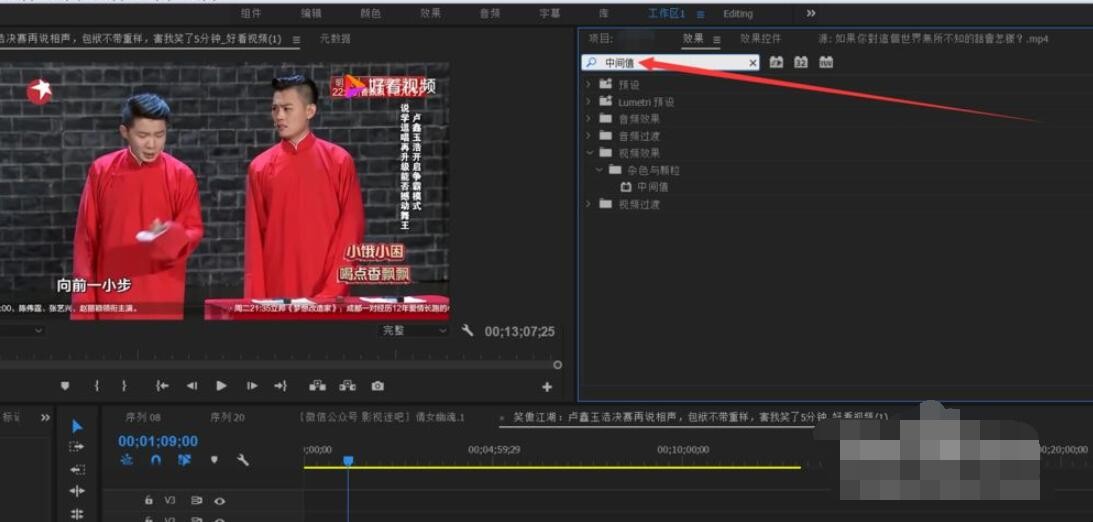The image size is (1093, 522).
Task: Expand the Lumetri 预设 folder
Action: click(x=588, y=102)
